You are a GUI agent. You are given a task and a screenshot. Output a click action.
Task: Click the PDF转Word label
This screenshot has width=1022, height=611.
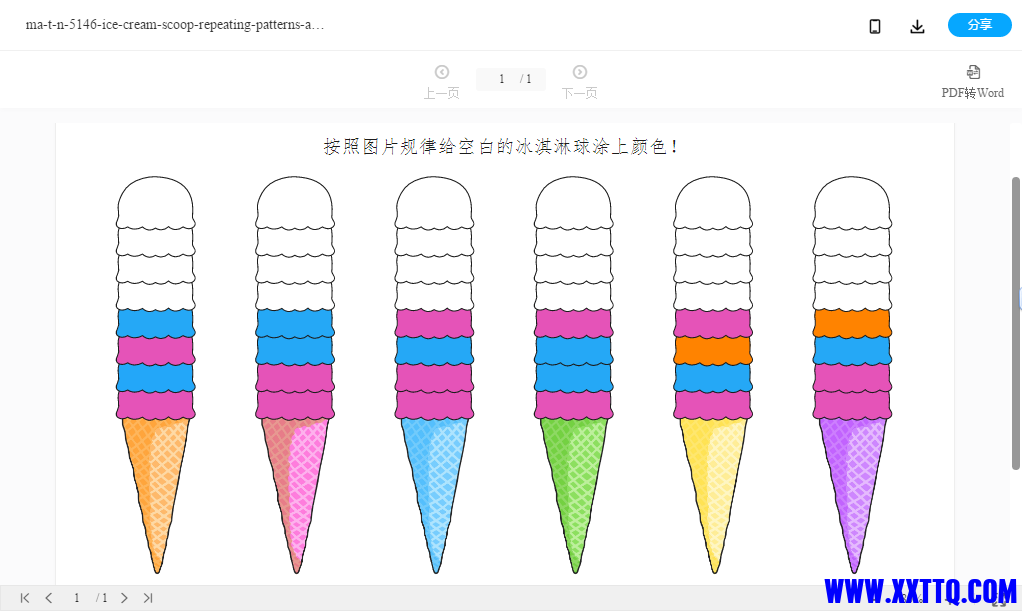(x=972, y=93)
